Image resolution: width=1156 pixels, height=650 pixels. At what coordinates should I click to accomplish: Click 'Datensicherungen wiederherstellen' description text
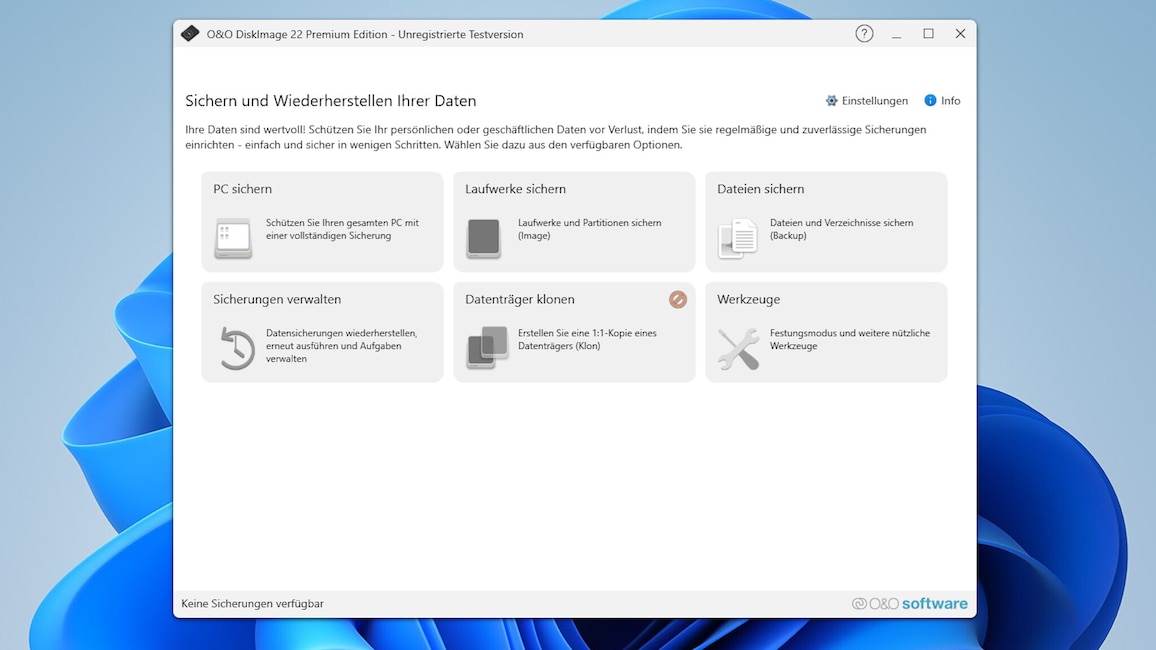341,346
